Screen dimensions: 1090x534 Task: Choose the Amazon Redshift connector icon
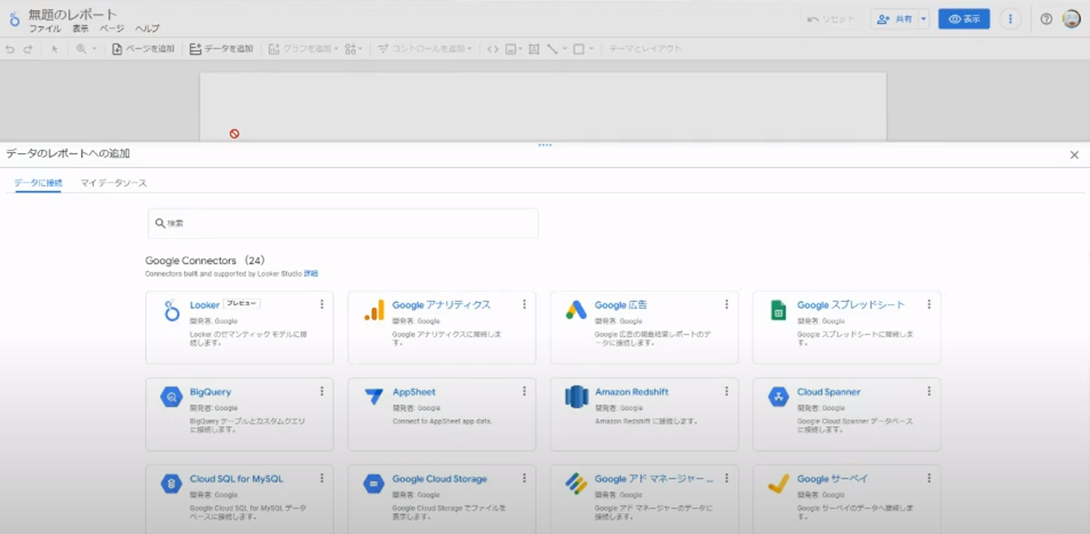click(x=576, y=397)
